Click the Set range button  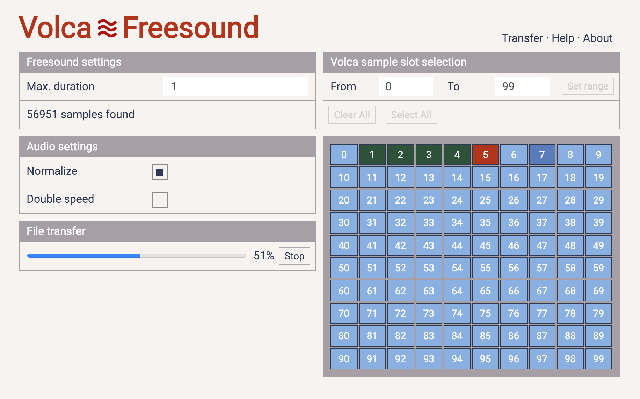click(x=588, y=86)
